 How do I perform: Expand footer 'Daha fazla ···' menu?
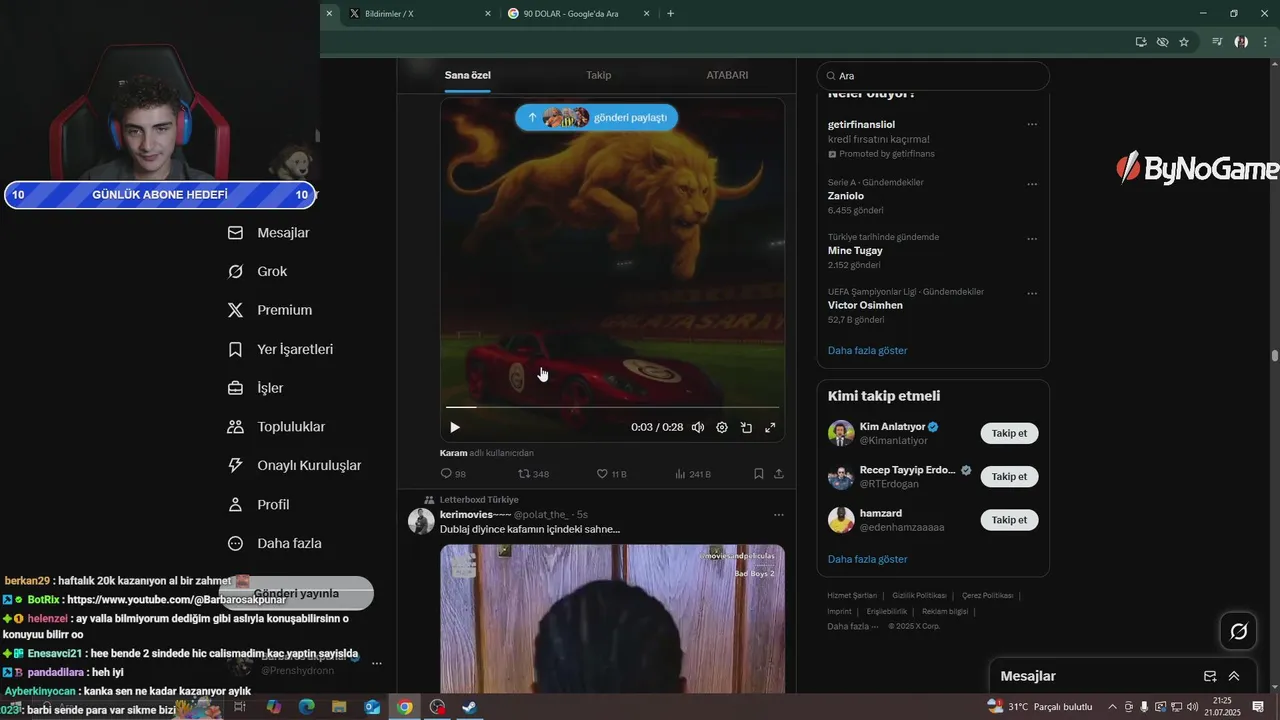(x=852, y=626)
